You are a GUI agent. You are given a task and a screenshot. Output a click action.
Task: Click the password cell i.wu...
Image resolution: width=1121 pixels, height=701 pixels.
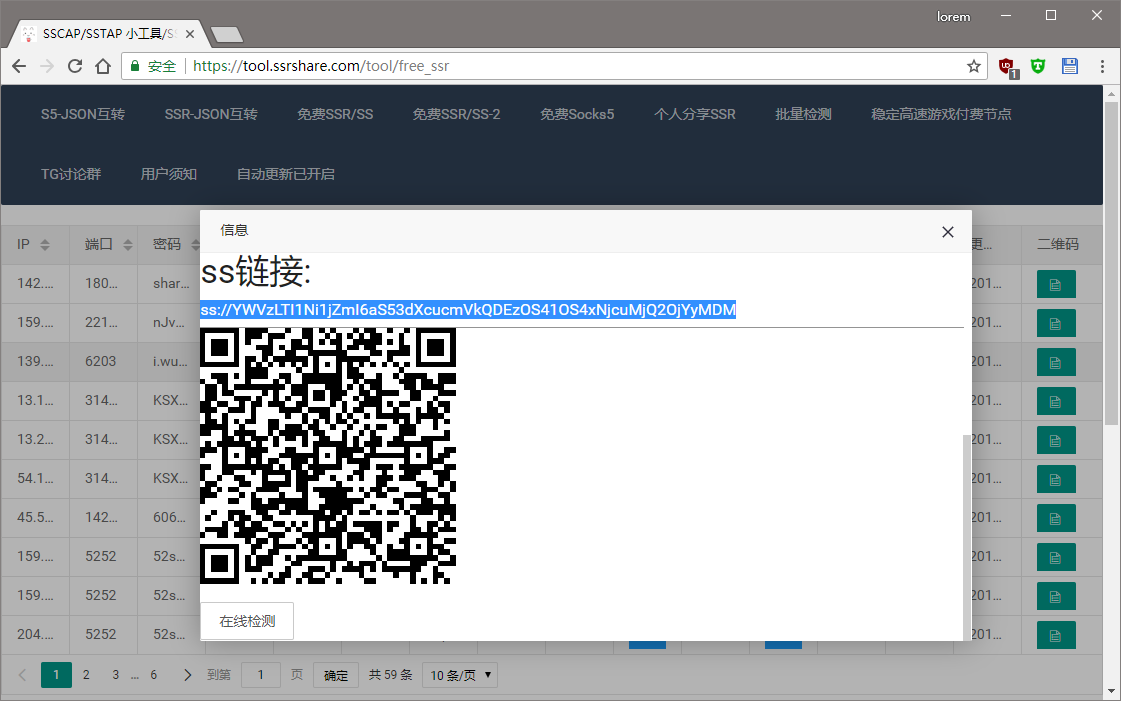click(170, 362)
